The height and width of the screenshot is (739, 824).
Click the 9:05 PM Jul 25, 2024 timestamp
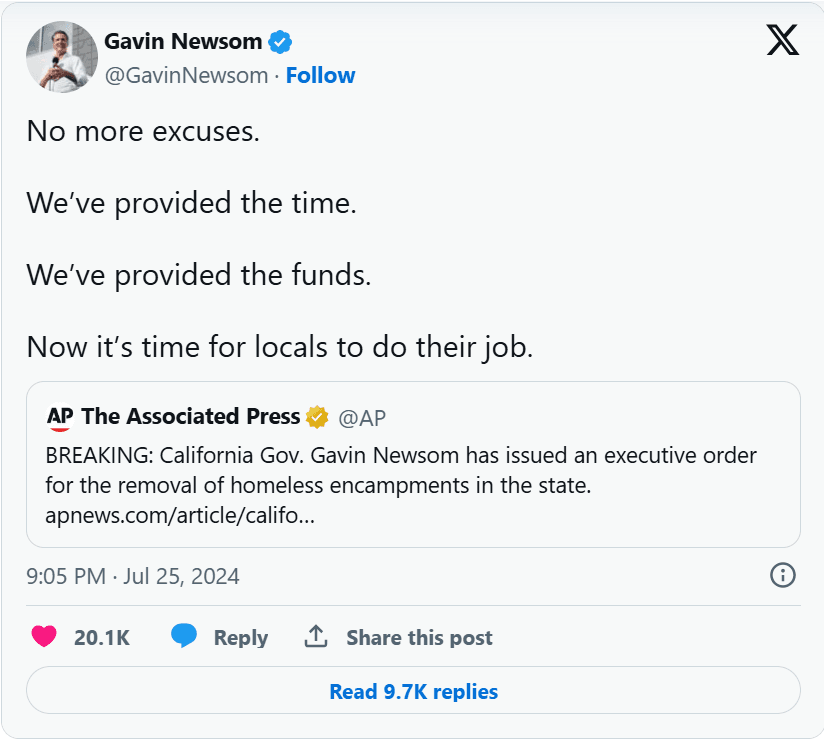coord(133,576)
